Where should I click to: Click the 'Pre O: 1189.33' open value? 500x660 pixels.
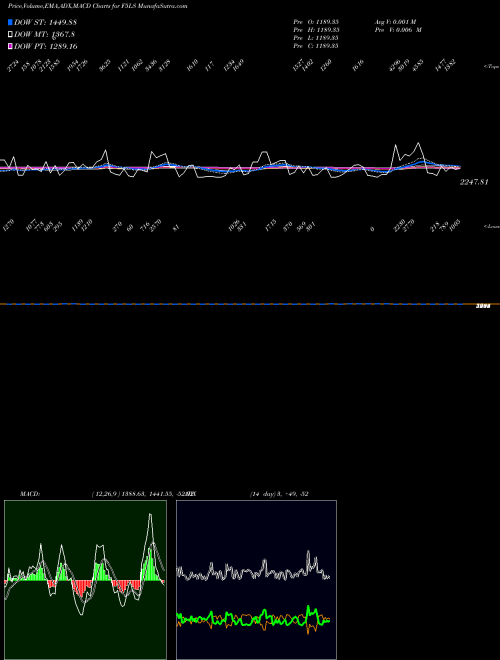coord(316,22)
